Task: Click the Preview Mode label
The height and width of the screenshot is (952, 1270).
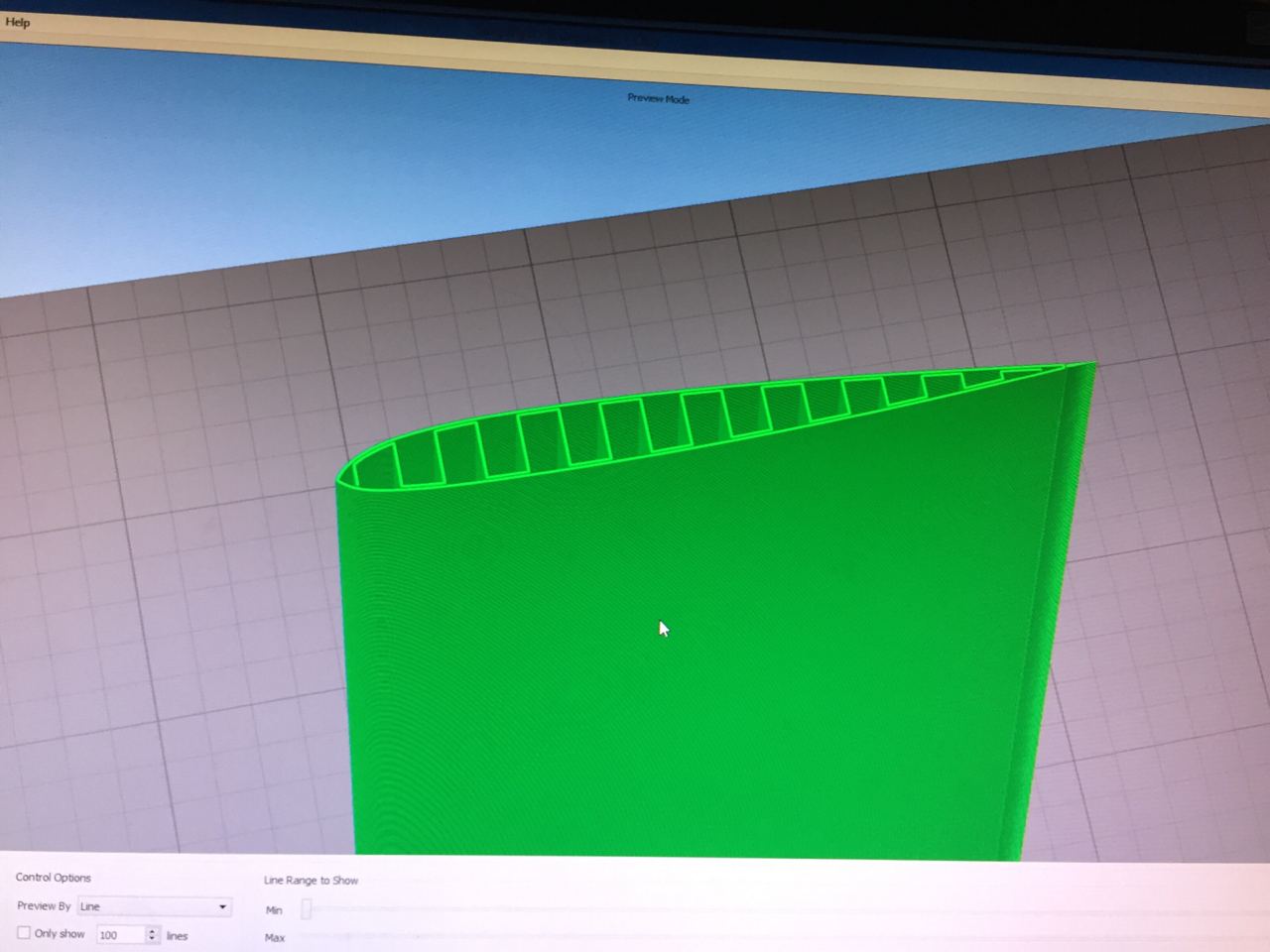Action: tap(658, 98)
